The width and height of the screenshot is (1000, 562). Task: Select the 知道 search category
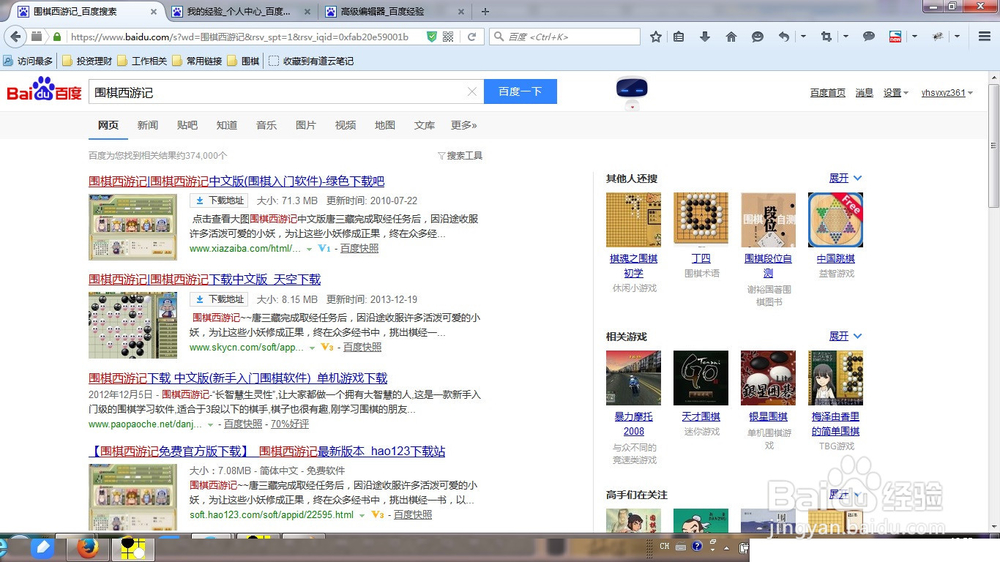(x=226, y=125)
